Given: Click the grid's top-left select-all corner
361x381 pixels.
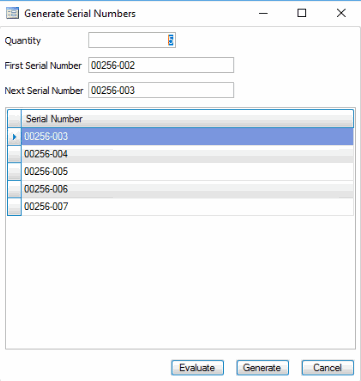Looking at the screenshot, I should coord(14,119).
